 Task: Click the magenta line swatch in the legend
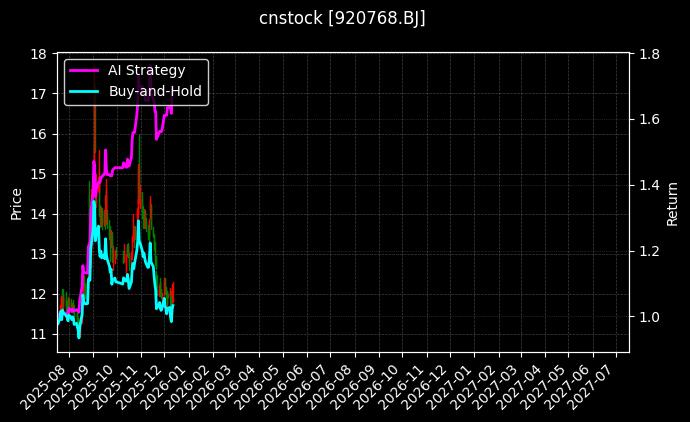(x=84, y=70)
